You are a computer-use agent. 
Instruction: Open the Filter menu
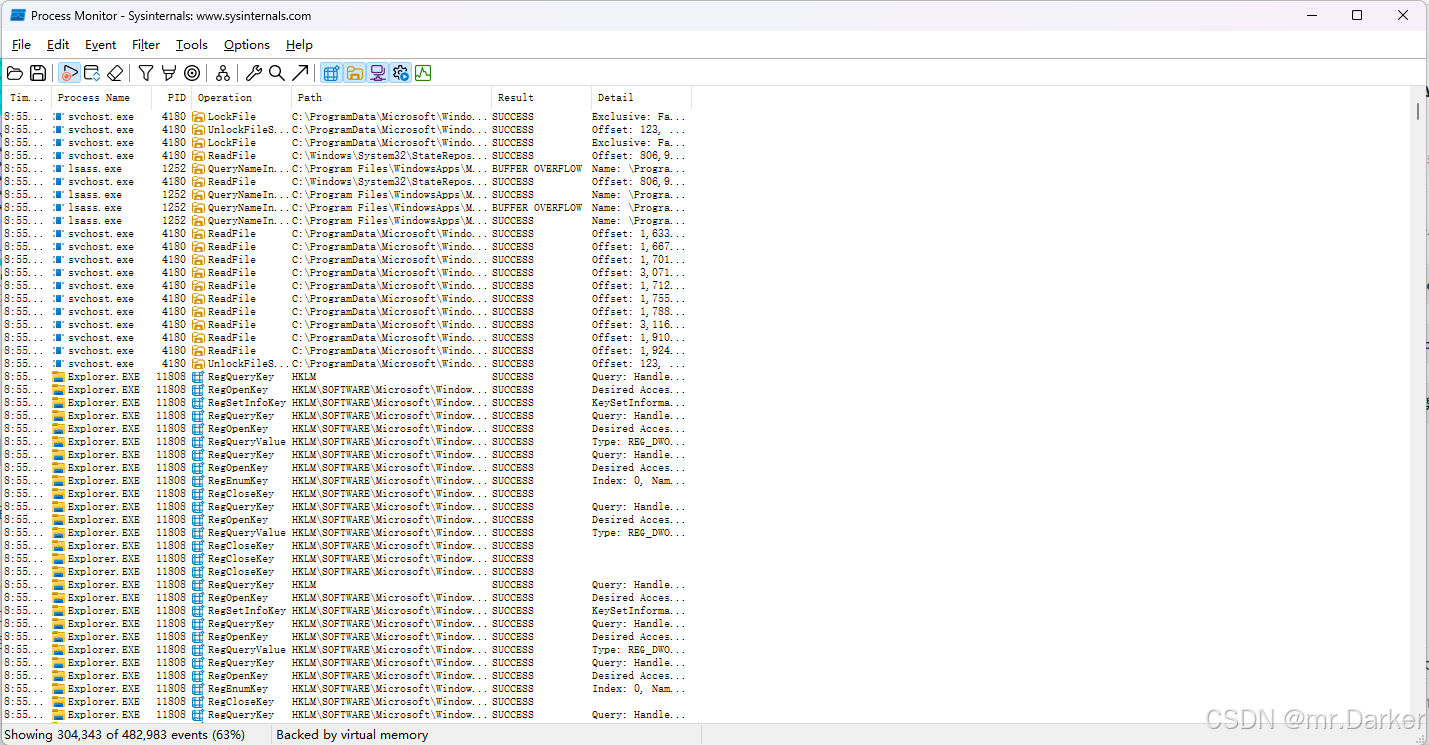[x=145, y=45]
